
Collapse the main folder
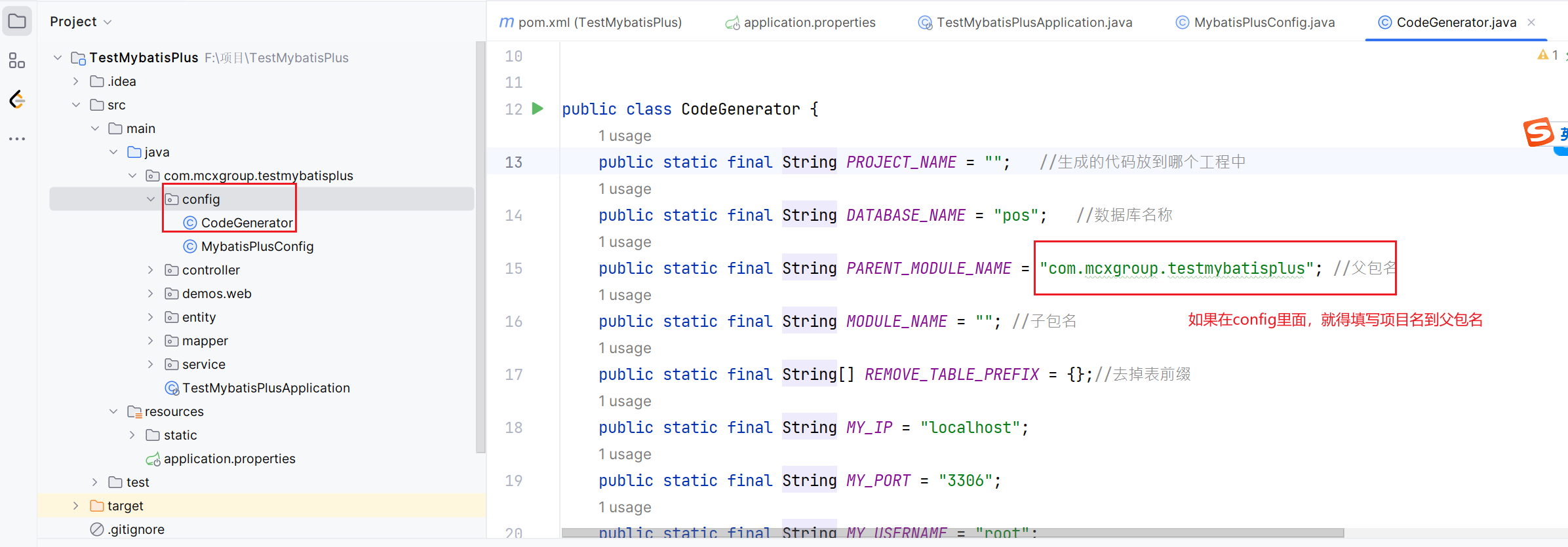pyautogui.click(x=95, y=128)
